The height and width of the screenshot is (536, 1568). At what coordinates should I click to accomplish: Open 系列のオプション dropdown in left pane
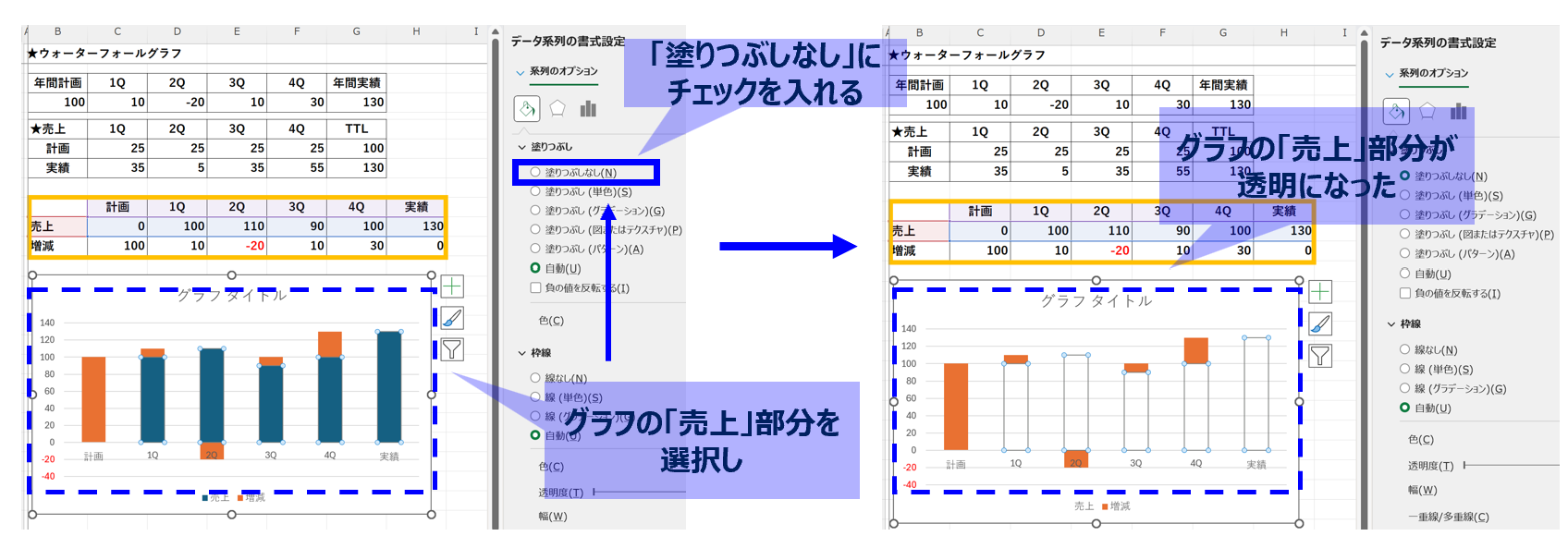pyautogui.click(x=557, y=71)
